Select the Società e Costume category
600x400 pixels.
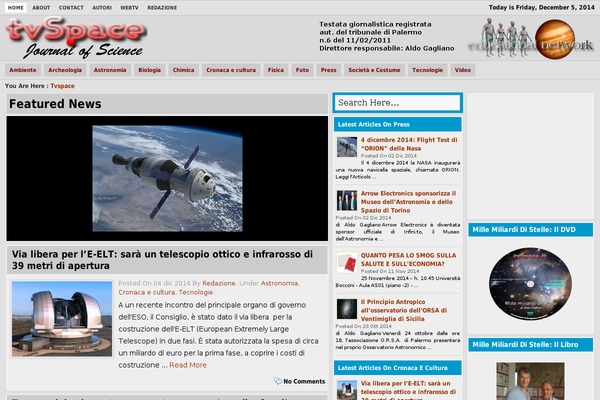[374, 70]
